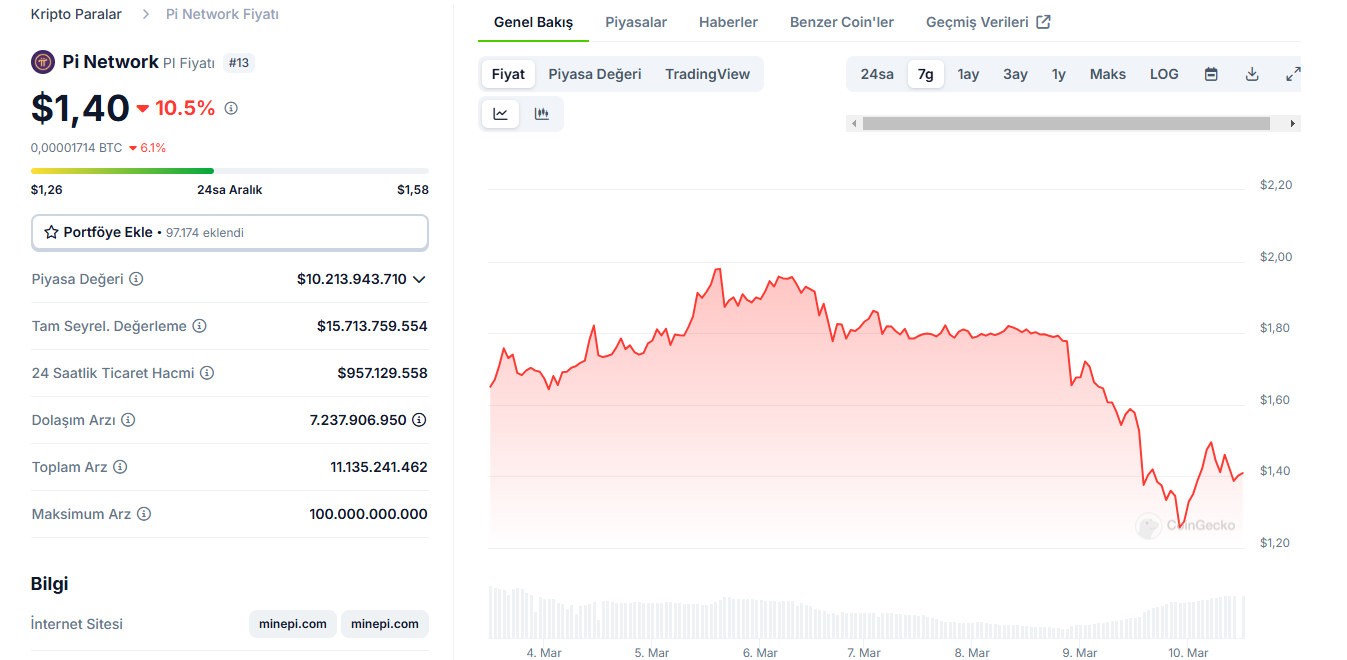1347x660 pixels.
Task: Go to Kripto Paralar breadcrumb
Action: click(76, 14)
